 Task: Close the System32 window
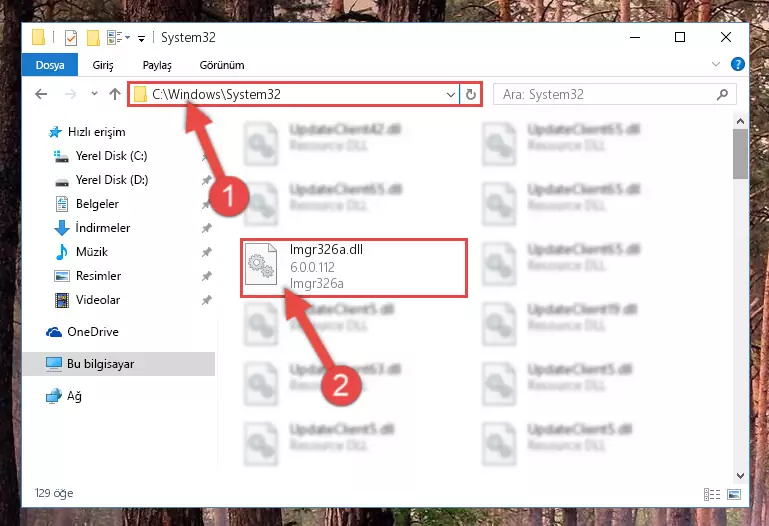click(x=726, y=37)
